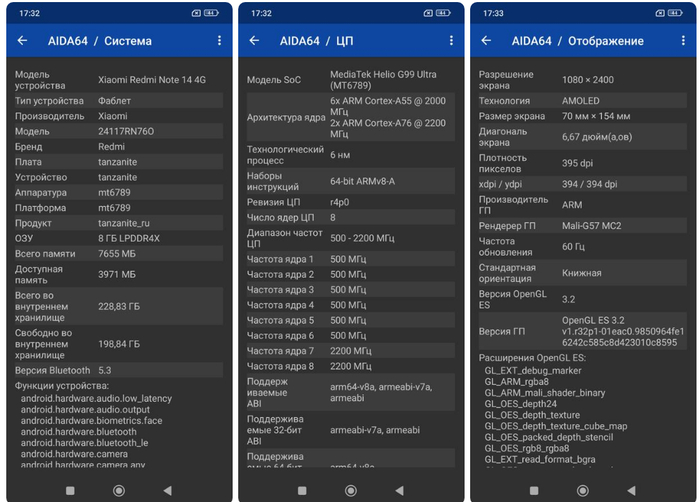Open three-dot menu on Отображение screen
Viewport: 700px width, 502px height.
coord(683,41)
